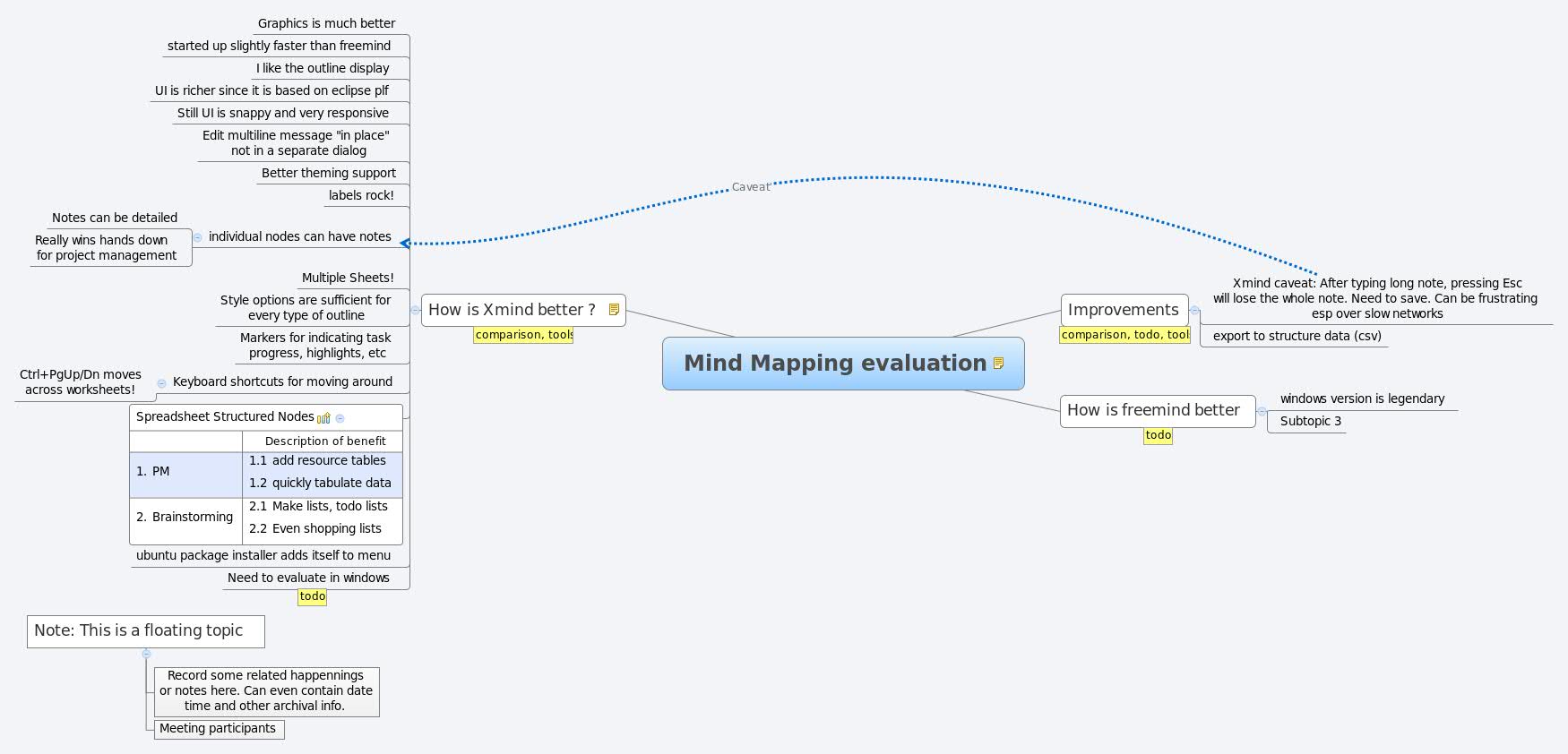Select the labels rock! topic

[361, 195]
